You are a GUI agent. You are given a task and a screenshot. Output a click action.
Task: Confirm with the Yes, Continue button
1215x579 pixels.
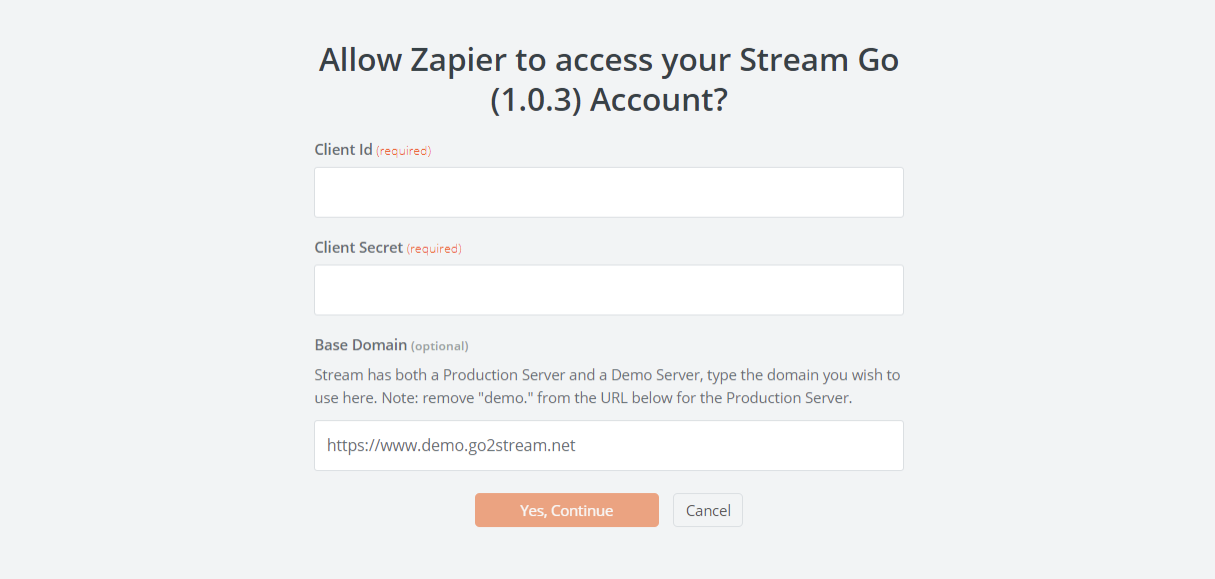[566, 510]
